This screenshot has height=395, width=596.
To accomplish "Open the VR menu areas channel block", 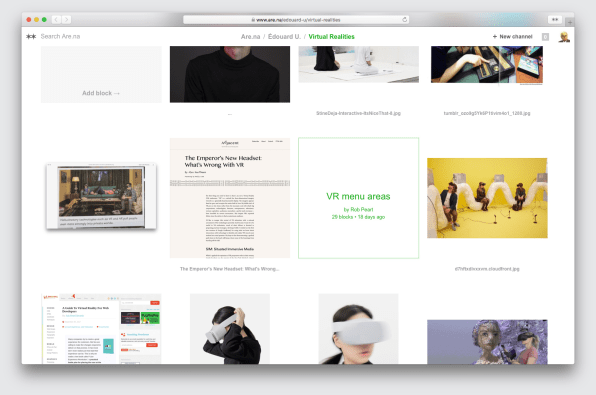I will click(x=358, y=198).
